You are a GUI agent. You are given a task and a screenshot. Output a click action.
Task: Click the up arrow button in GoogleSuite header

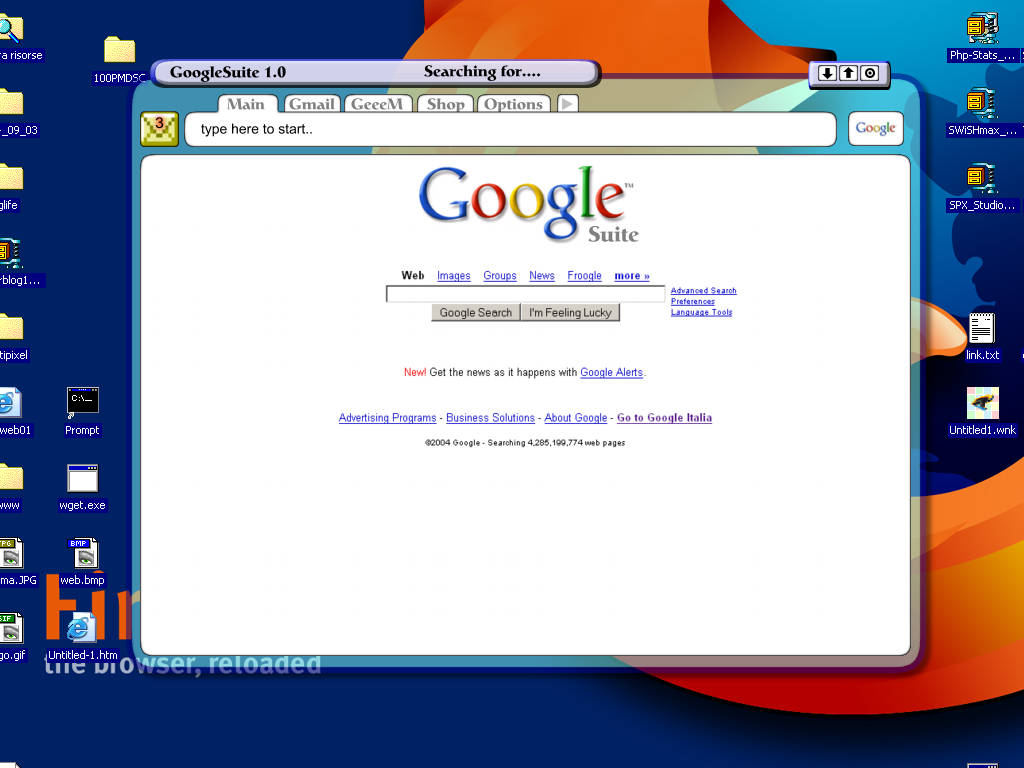tap(848, 73)
